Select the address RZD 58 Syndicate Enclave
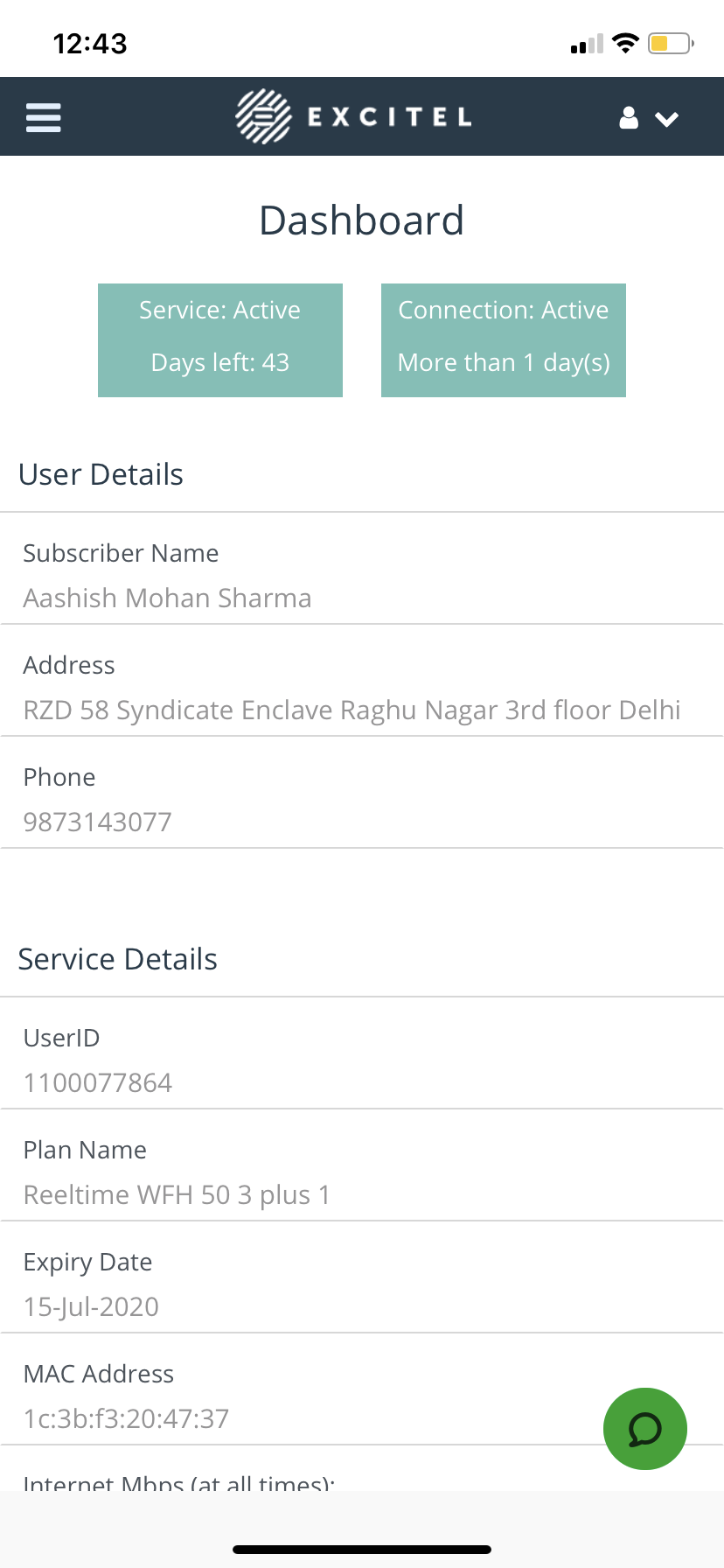 click(x=352, y=710)
